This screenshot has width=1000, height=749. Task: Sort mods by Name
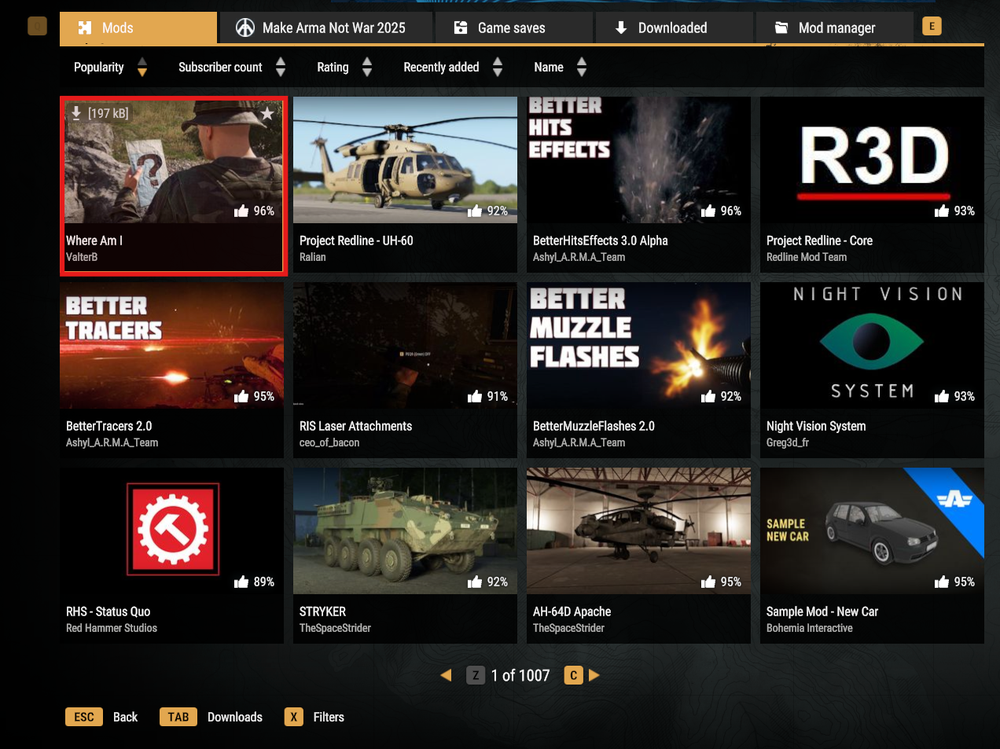click(x=560, y=67)
